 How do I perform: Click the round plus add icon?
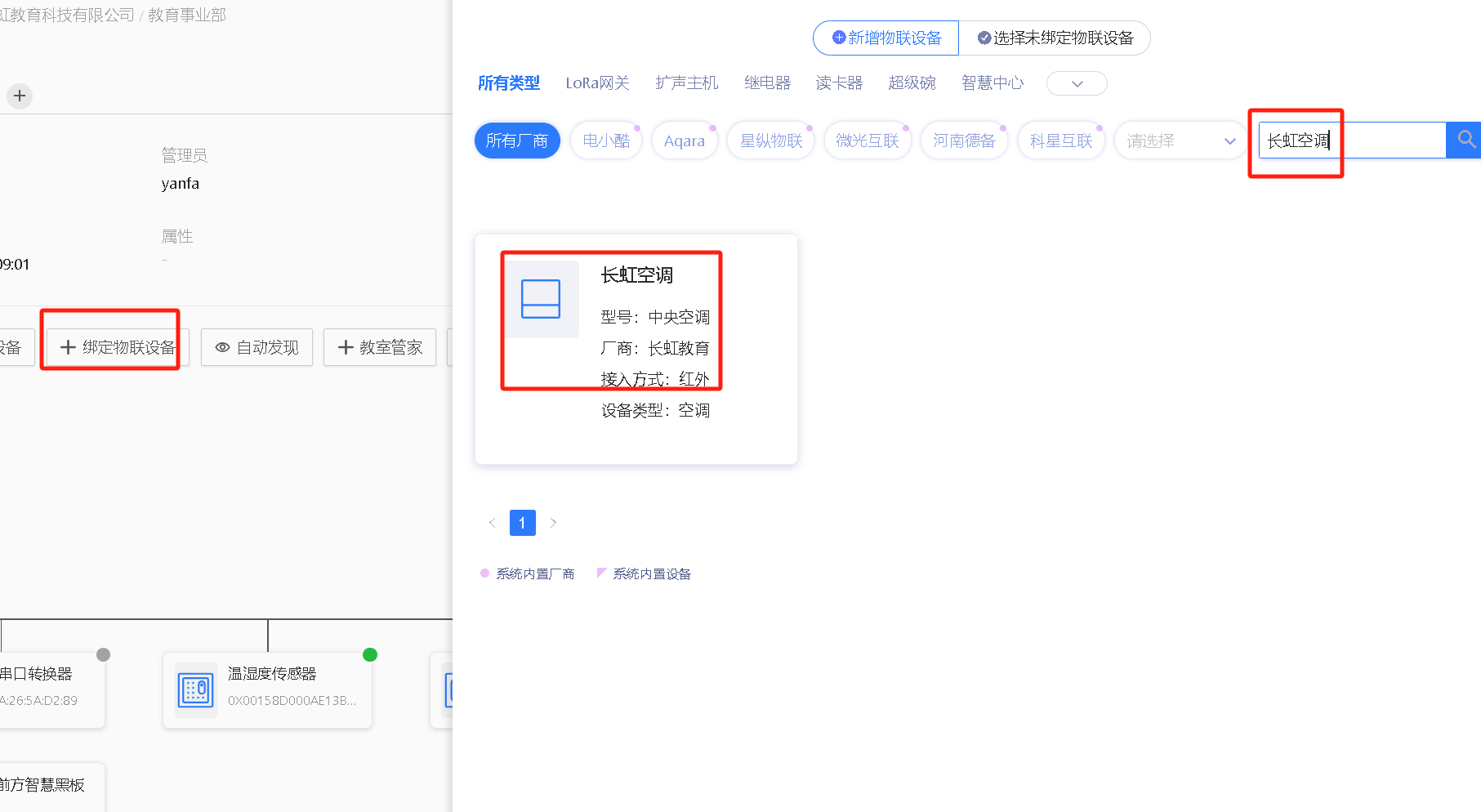point(20,96)
